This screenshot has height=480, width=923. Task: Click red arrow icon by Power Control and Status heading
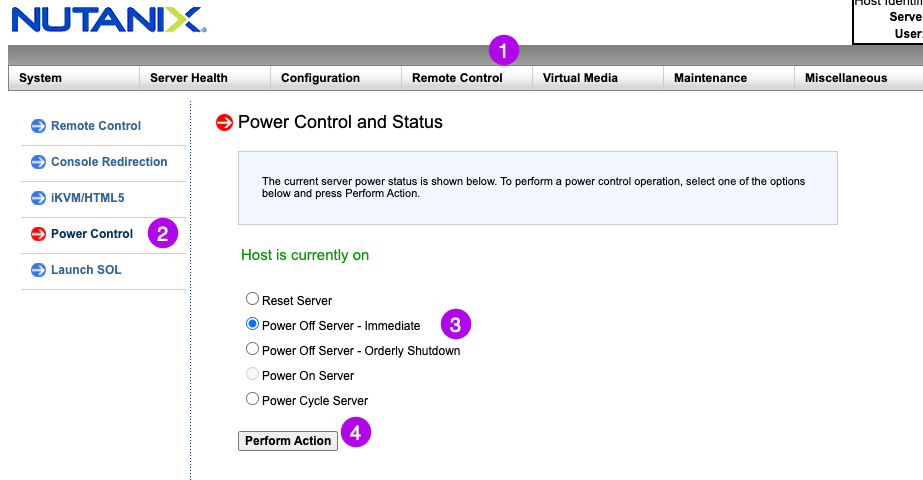[x=224, y=123]
